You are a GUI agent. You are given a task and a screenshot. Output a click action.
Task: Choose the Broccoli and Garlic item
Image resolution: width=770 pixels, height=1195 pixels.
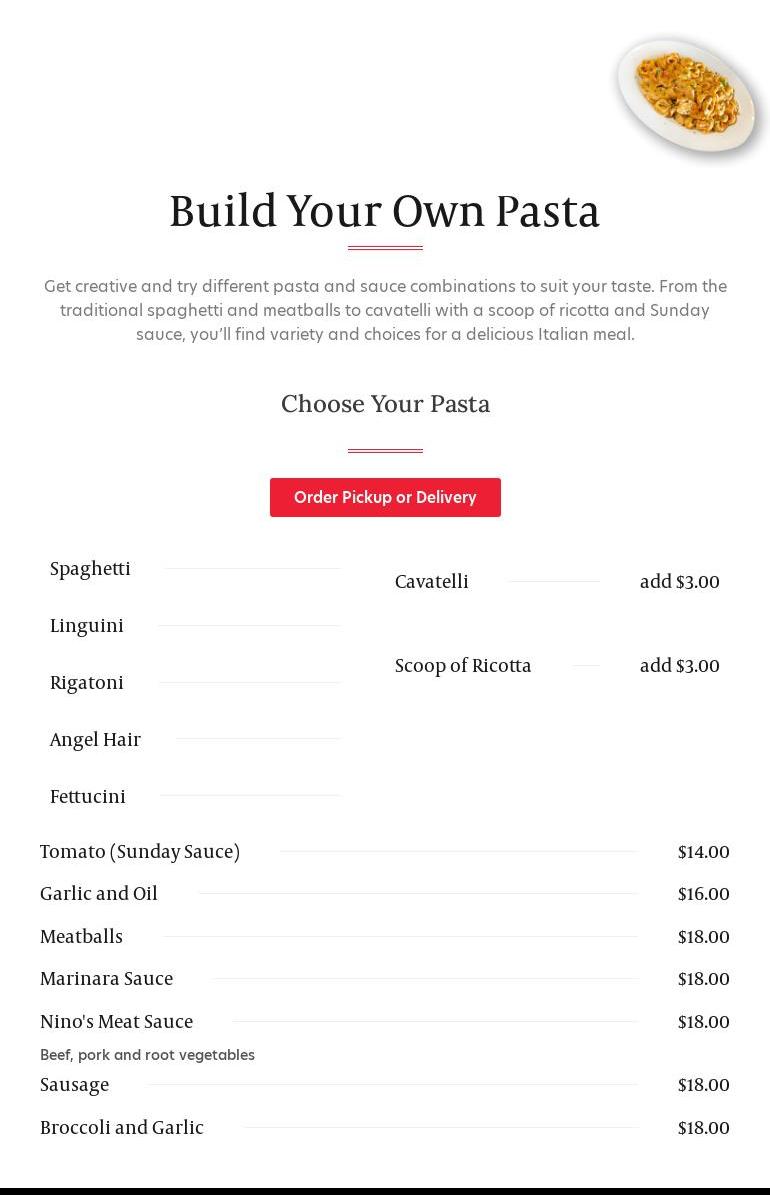click(x=122, y=1128)
